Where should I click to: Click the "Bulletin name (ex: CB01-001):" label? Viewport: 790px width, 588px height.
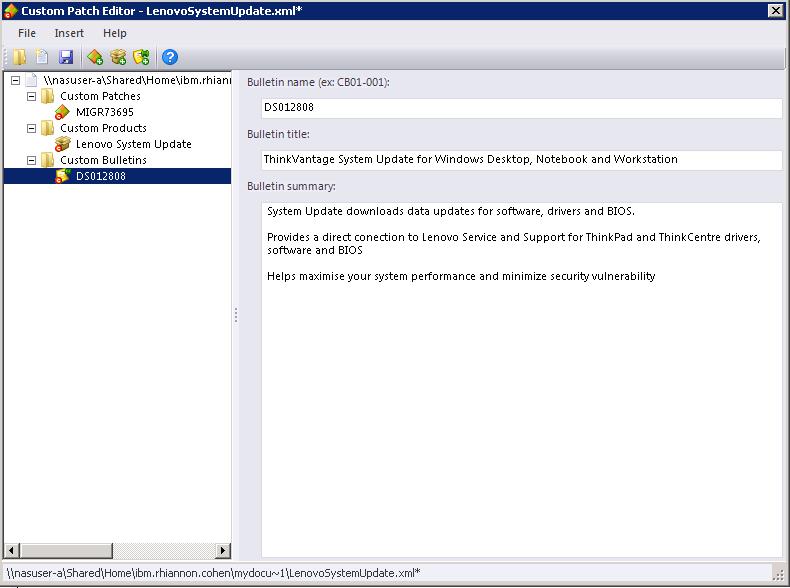pyautogui.click(x=318, y=82)
